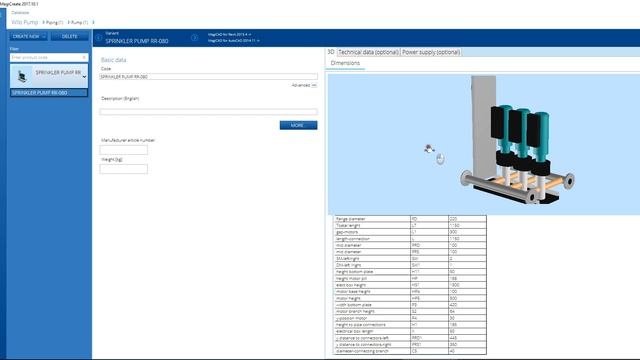Click the Description (English) input field
This screenshot has width=640, height=360.
[208, 111]
